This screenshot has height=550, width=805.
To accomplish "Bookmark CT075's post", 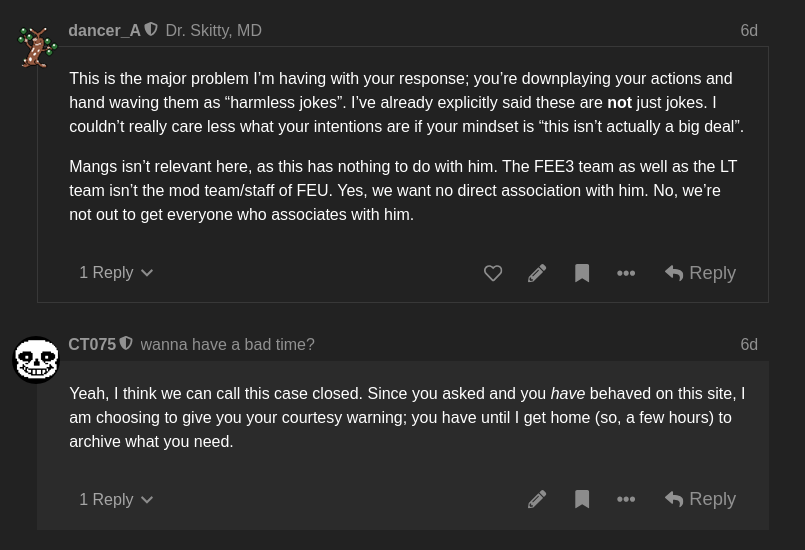I will coord(582,499).
